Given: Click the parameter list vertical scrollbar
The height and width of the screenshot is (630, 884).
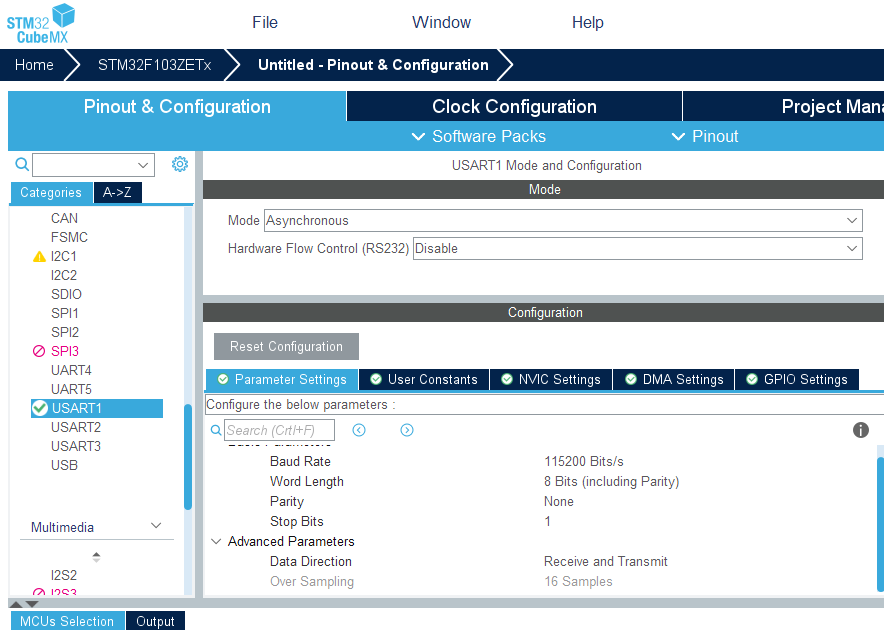Looking at the screenshot, I should (x=880, y=525).
